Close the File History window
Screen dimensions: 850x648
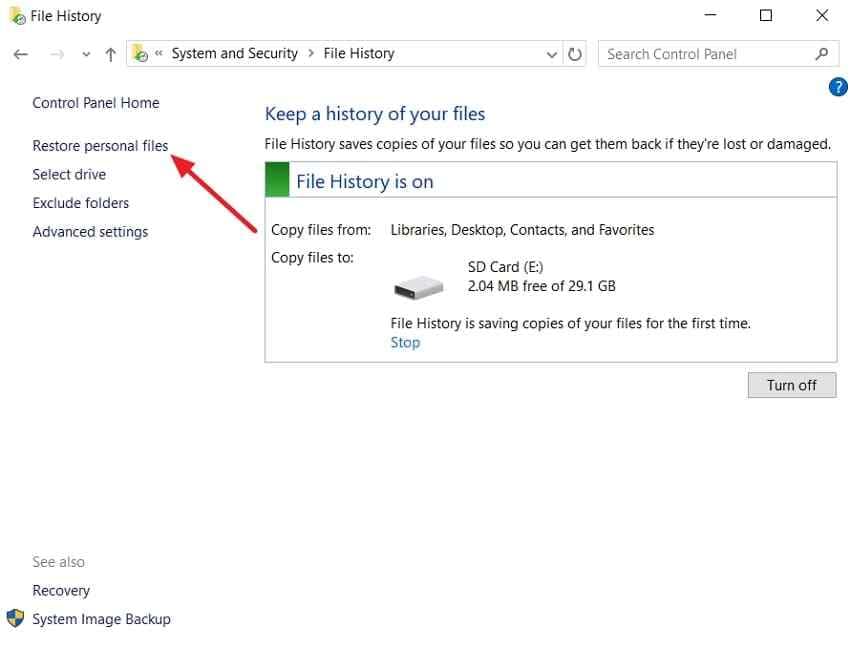coord(822,15)
